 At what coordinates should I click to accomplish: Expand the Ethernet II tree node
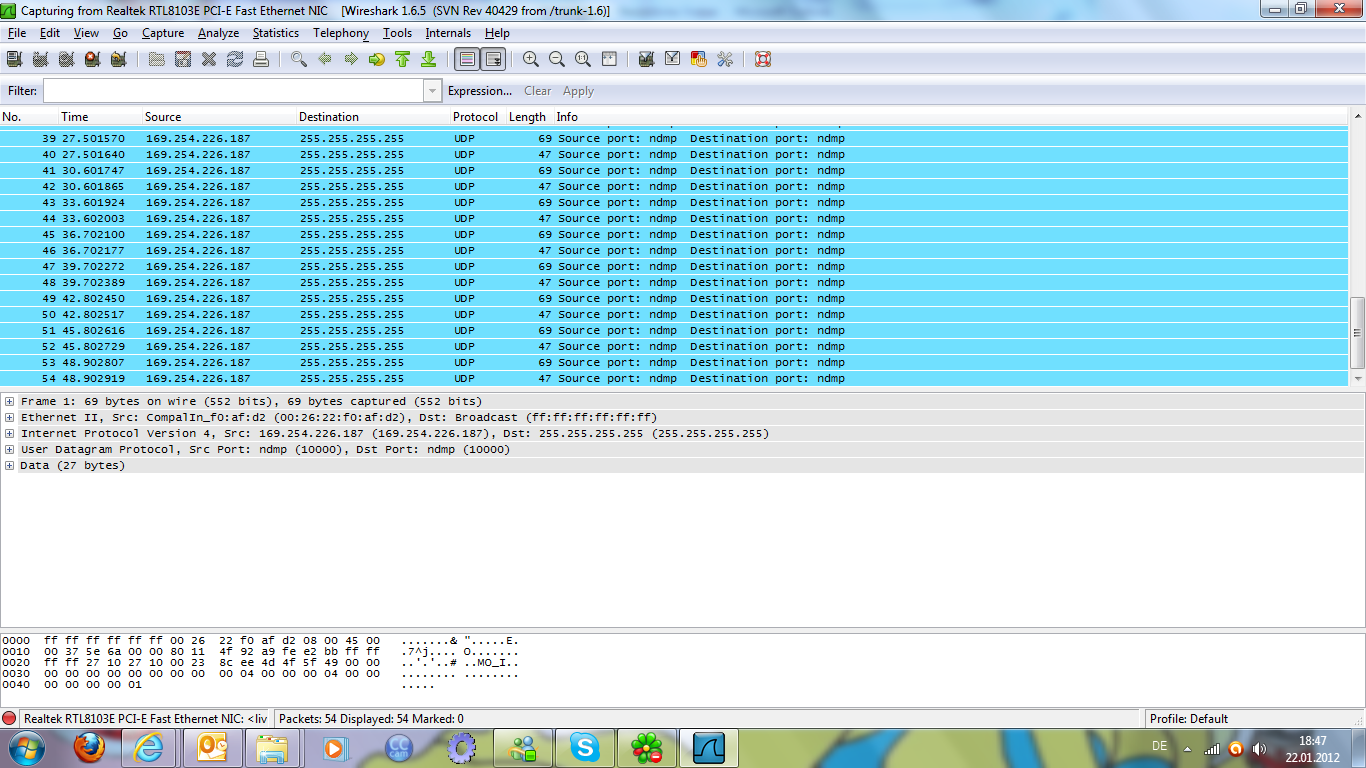pos(9,418)
